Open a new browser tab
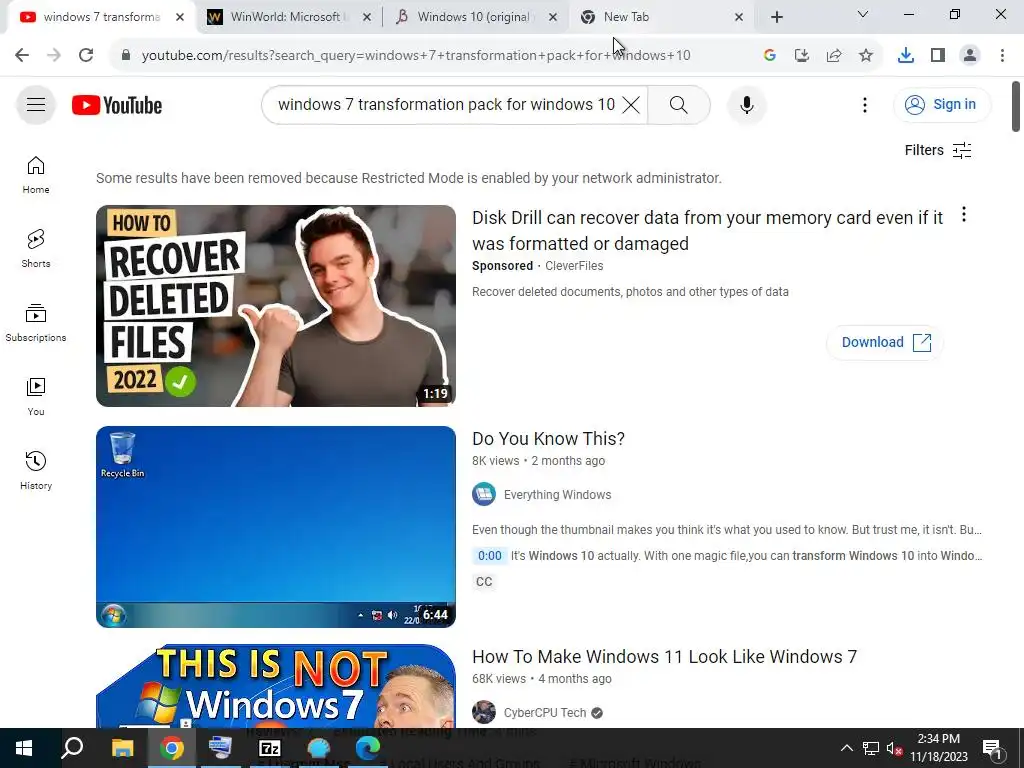 pyautogui.click(x=776, y=17)
